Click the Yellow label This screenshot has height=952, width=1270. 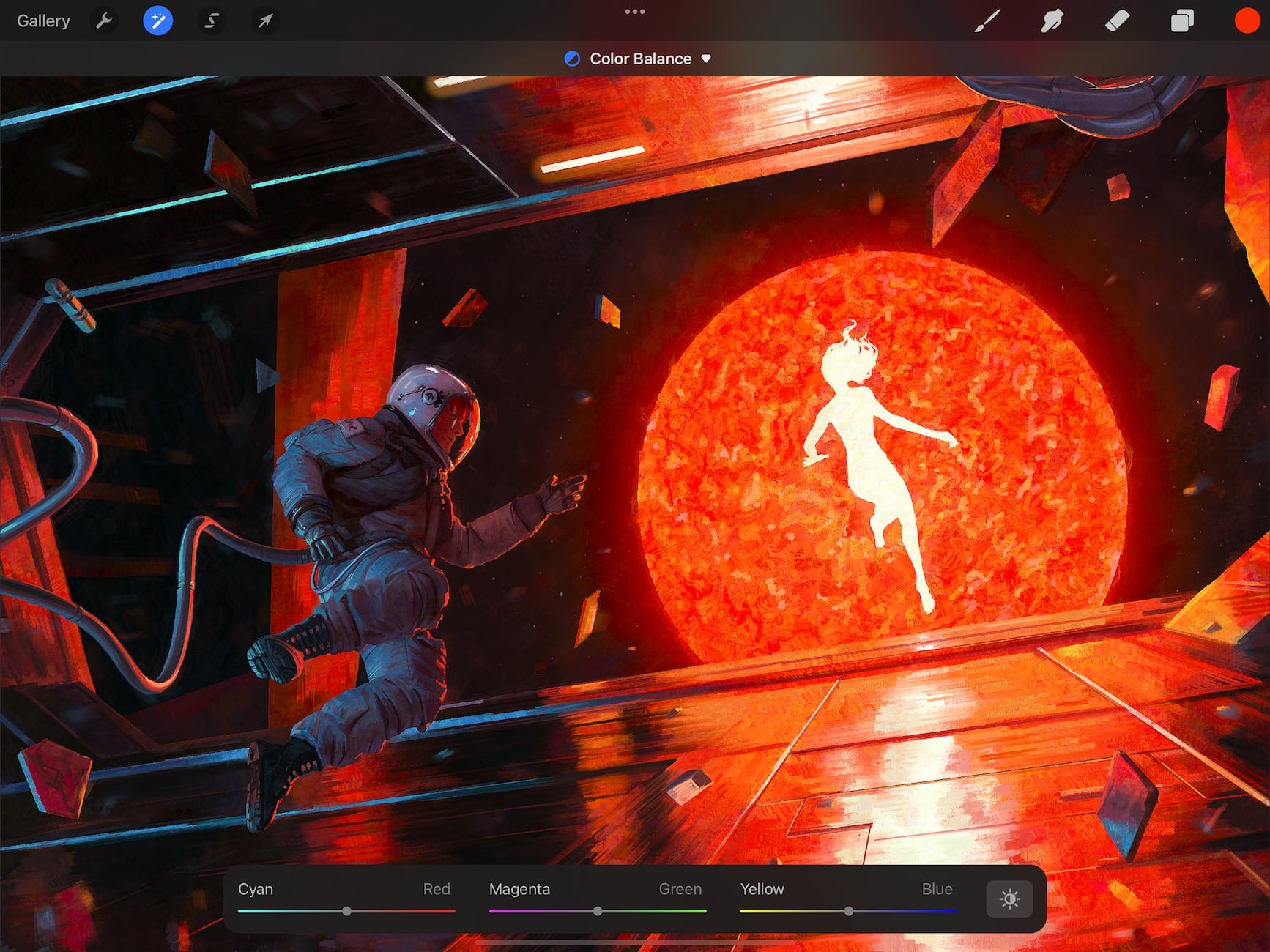(762, 889)
